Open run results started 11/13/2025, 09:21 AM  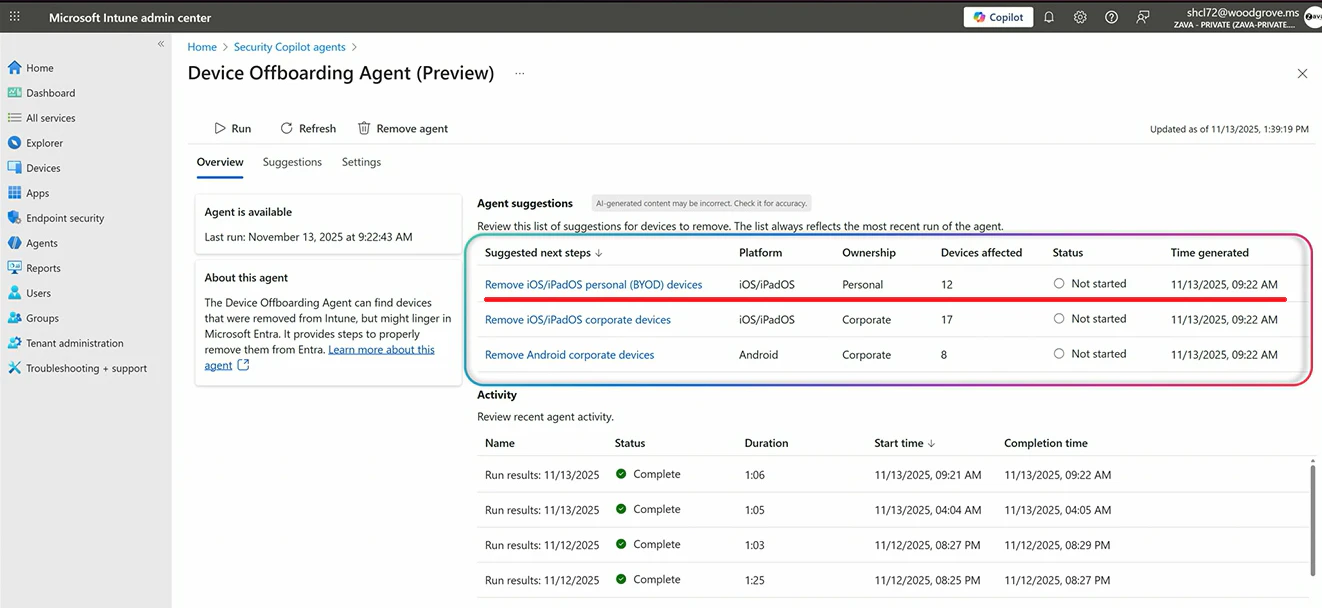point(542,475)
